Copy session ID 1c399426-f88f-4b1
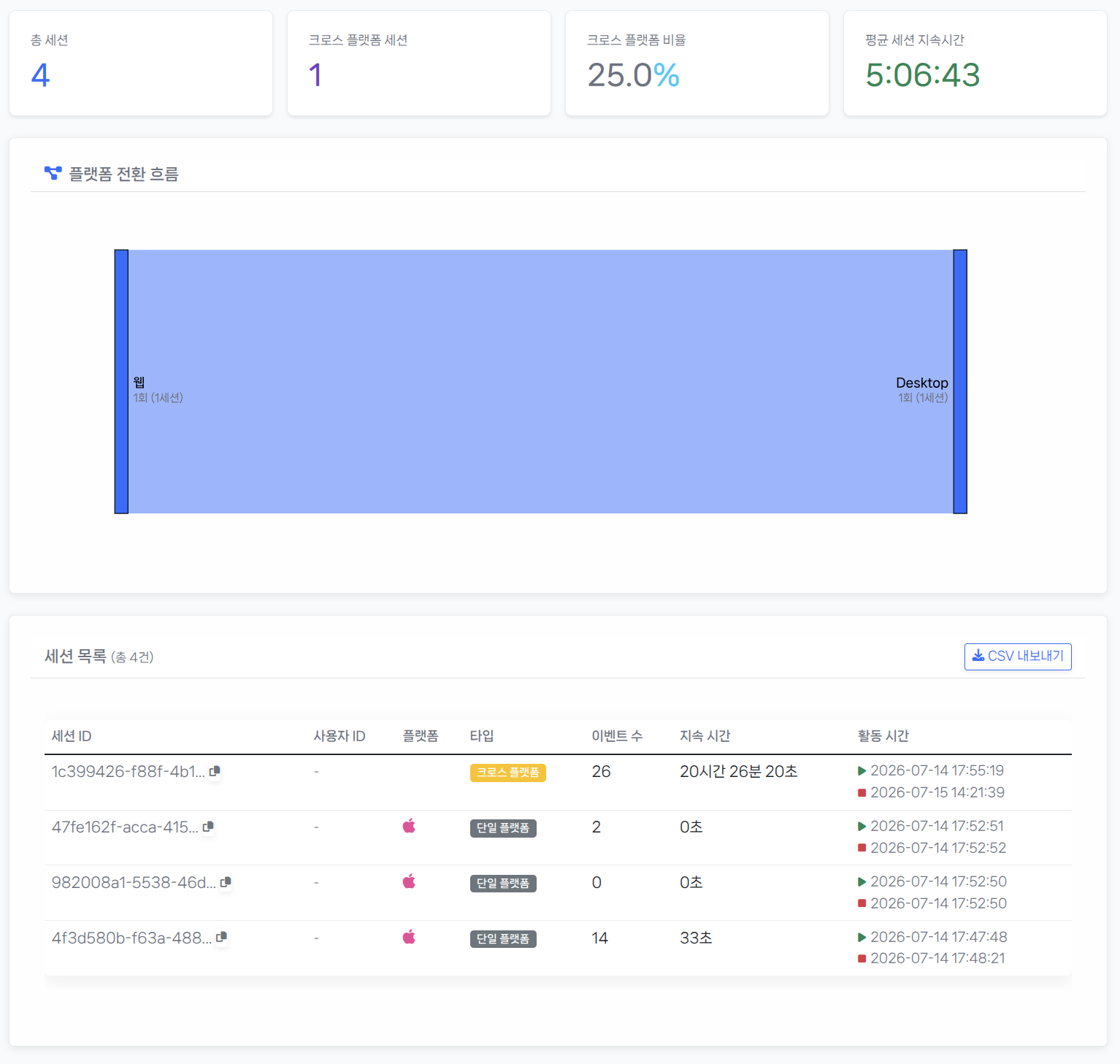 (x=215, y=771)
